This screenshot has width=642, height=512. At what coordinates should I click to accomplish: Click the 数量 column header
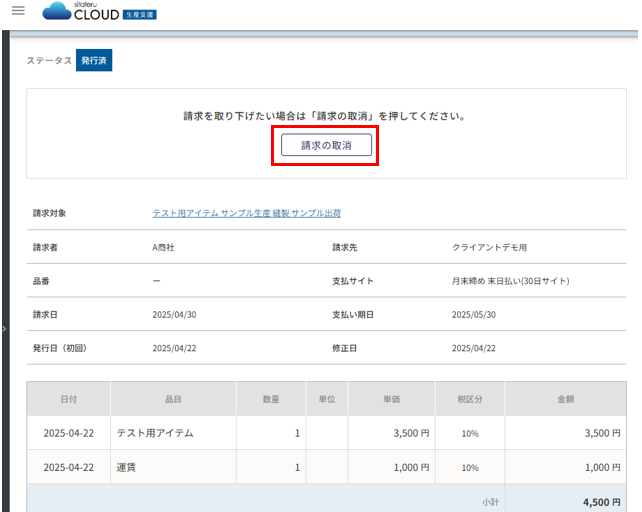click(270, 399)
